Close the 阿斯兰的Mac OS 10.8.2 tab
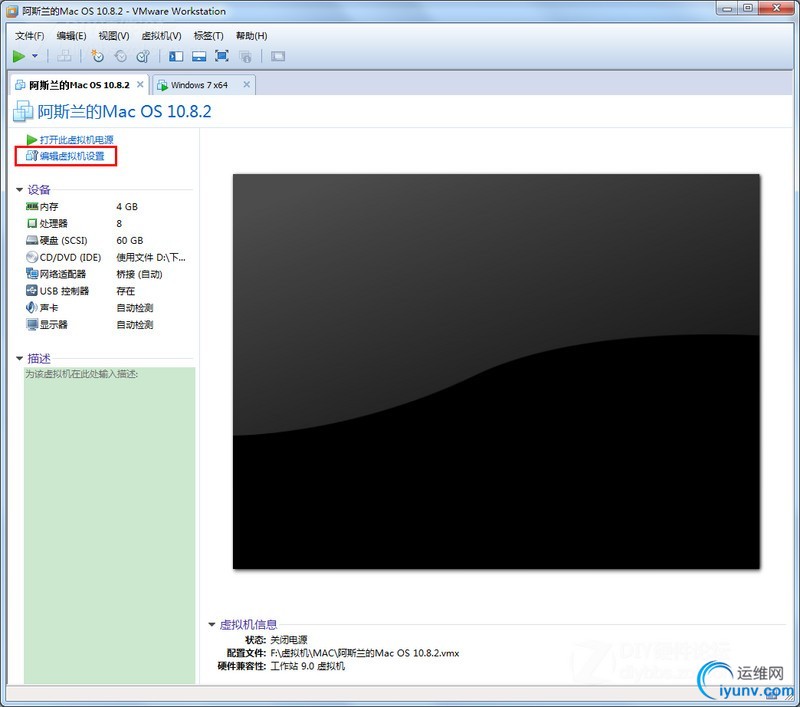 140,85
